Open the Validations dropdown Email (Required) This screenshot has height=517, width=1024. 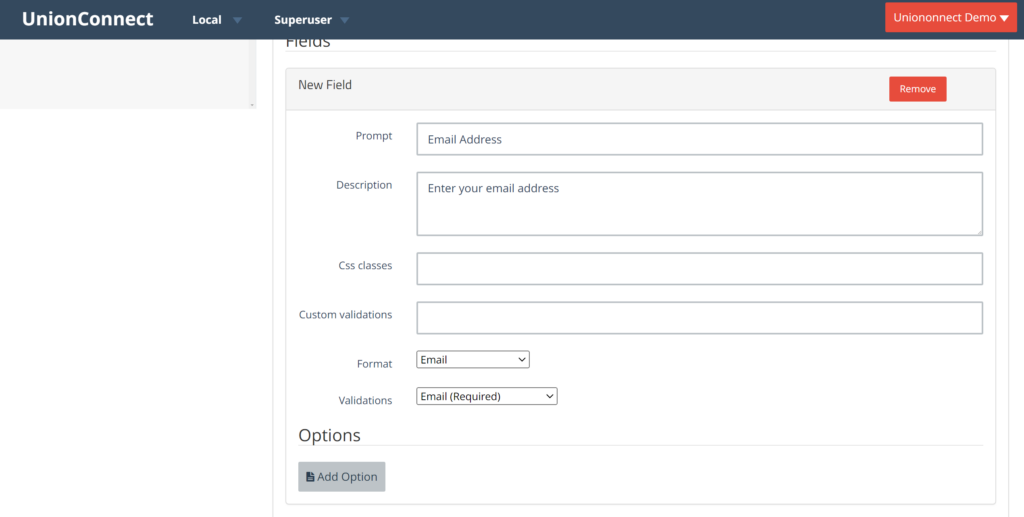pos(487,396)
